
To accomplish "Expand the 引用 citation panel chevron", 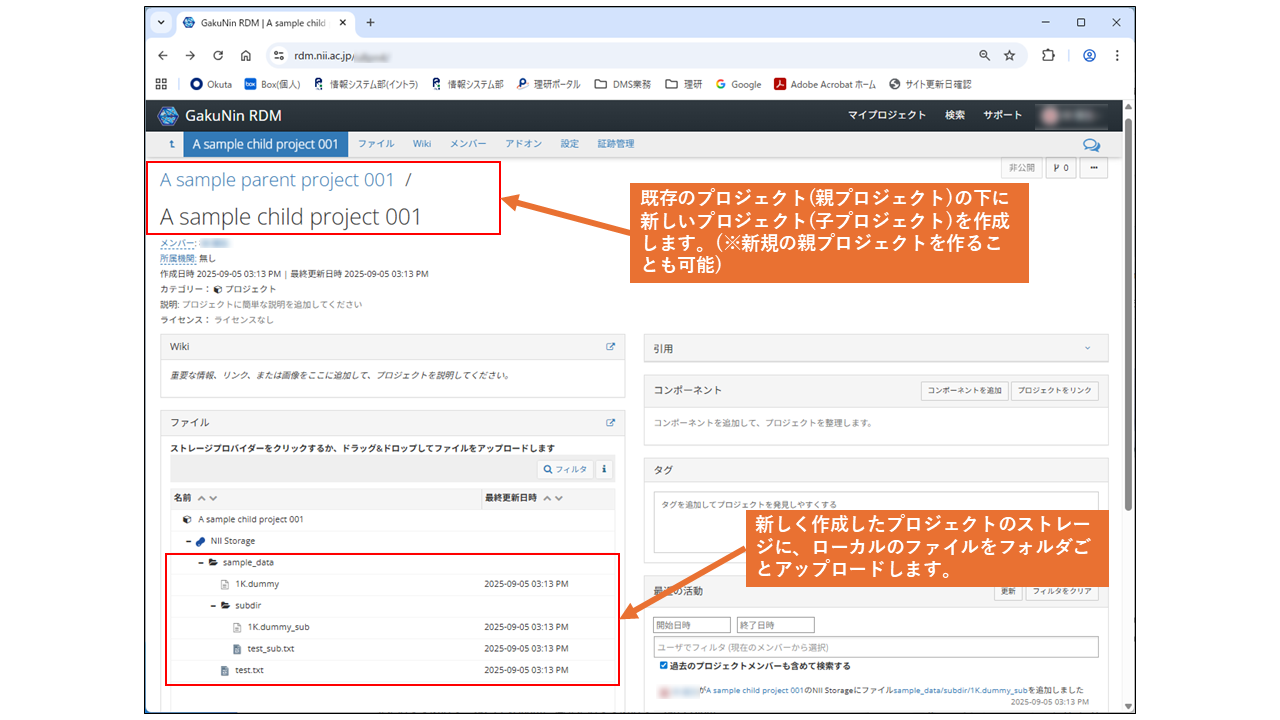I will tap(1087, 348).
